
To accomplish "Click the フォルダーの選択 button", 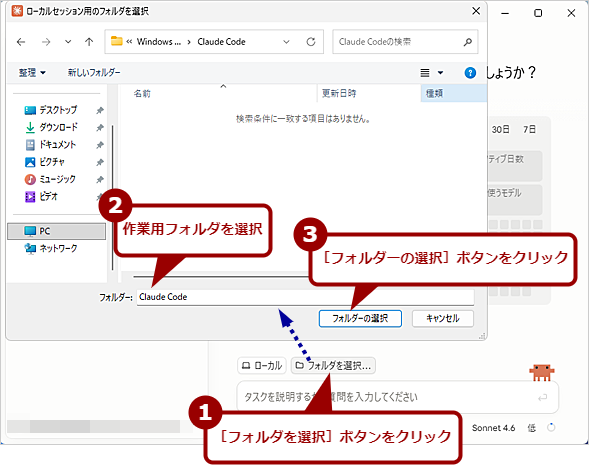I will click(x=360, y=319).
